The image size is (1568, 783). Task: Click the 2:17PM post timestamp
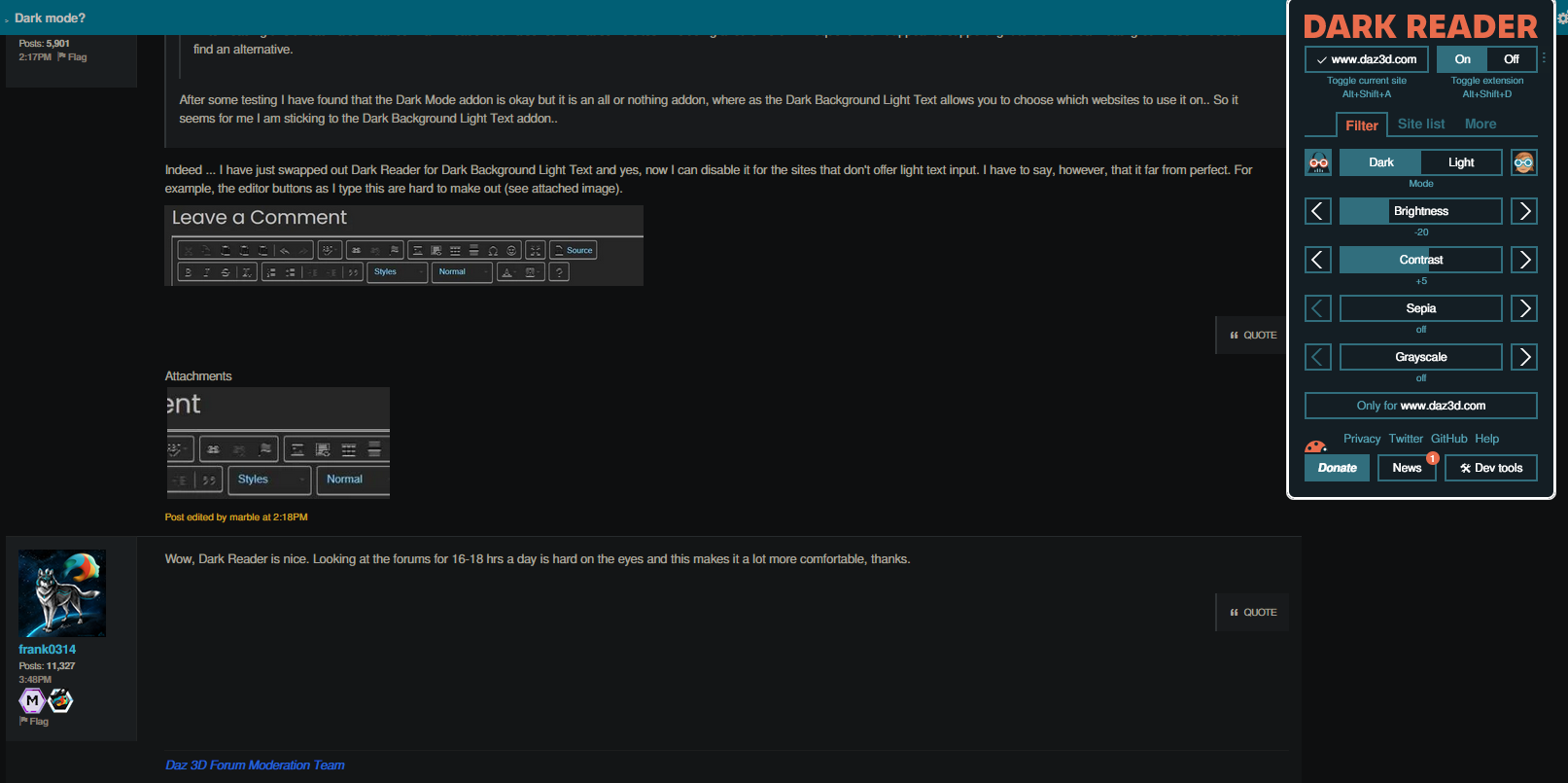pyautogui.click(x=35, y=57)
